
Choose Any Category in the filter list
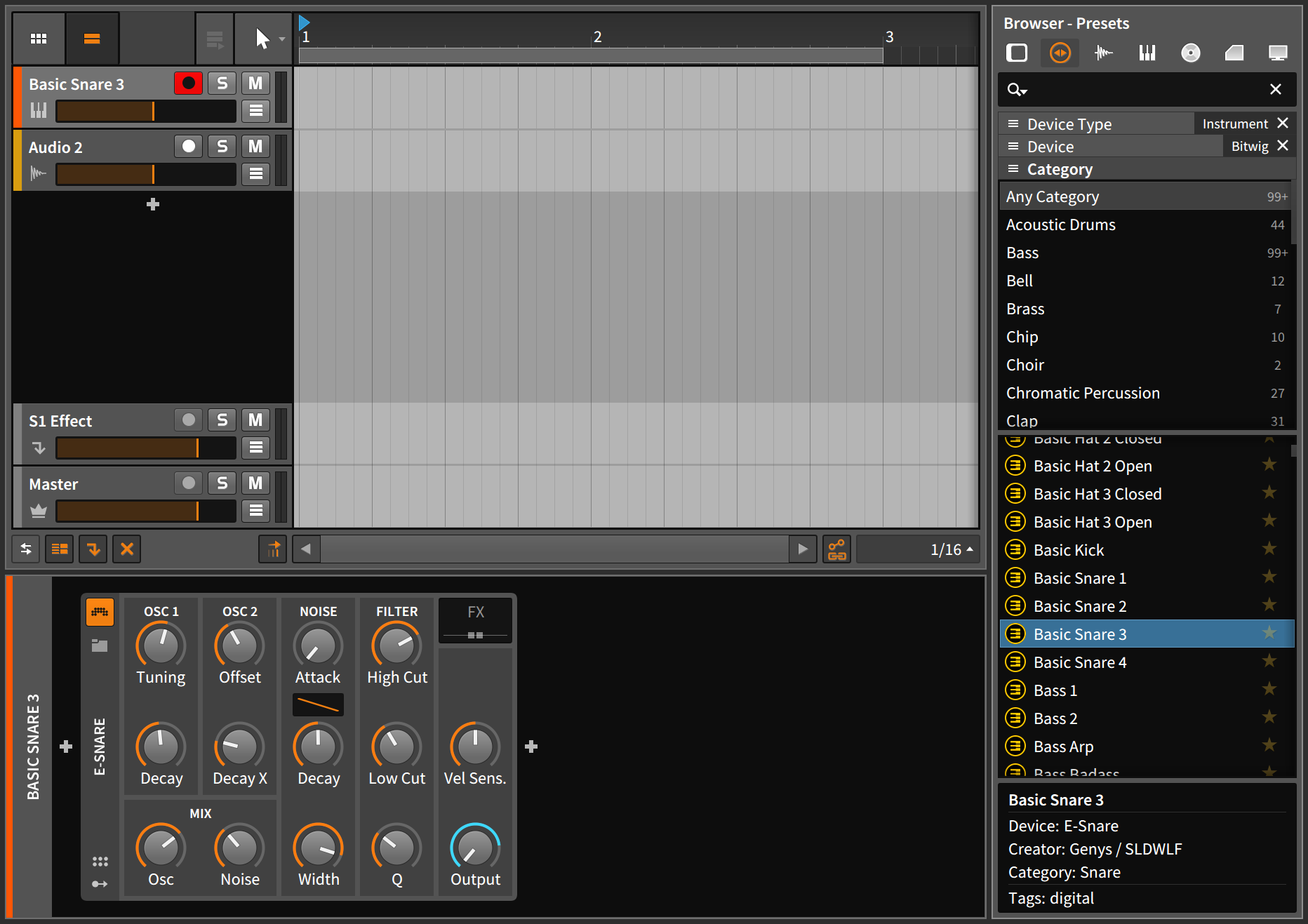[x=1053, y=196]
